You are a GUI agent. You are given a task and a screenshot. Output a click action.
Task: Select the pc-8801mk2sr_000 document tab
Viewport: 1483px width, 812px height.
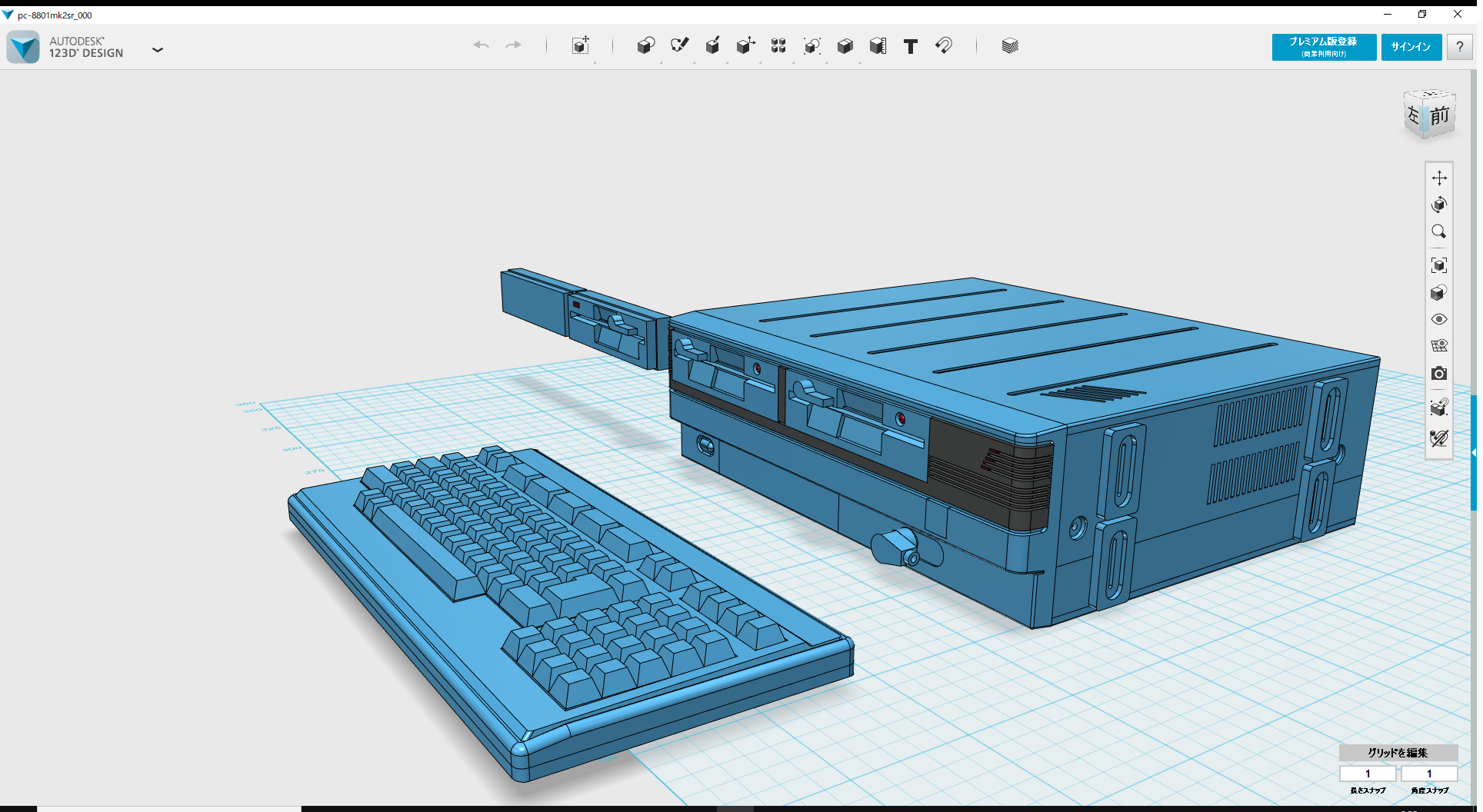pos(54,14)
